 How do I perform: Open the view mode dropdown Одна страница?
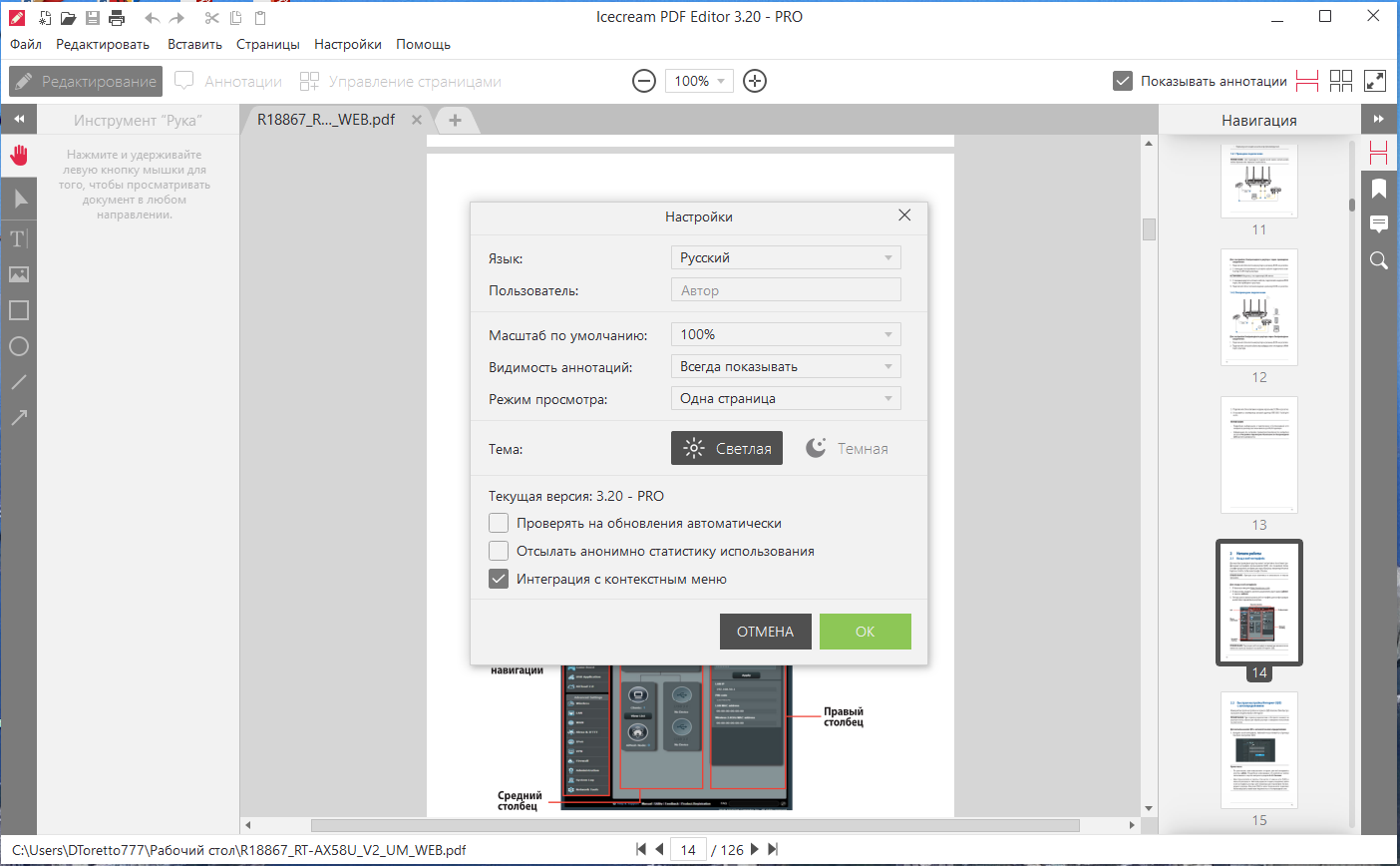click(x=786, y=398)
